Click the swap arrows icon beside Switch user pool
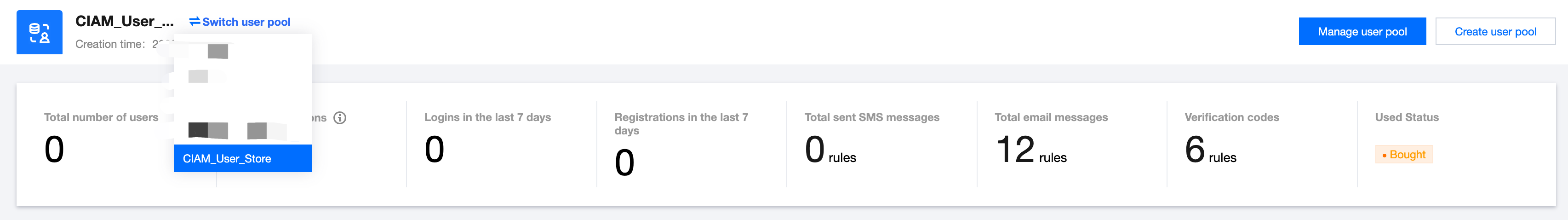Viewport: 1568px width, 220px height. (x=195, y=22)
